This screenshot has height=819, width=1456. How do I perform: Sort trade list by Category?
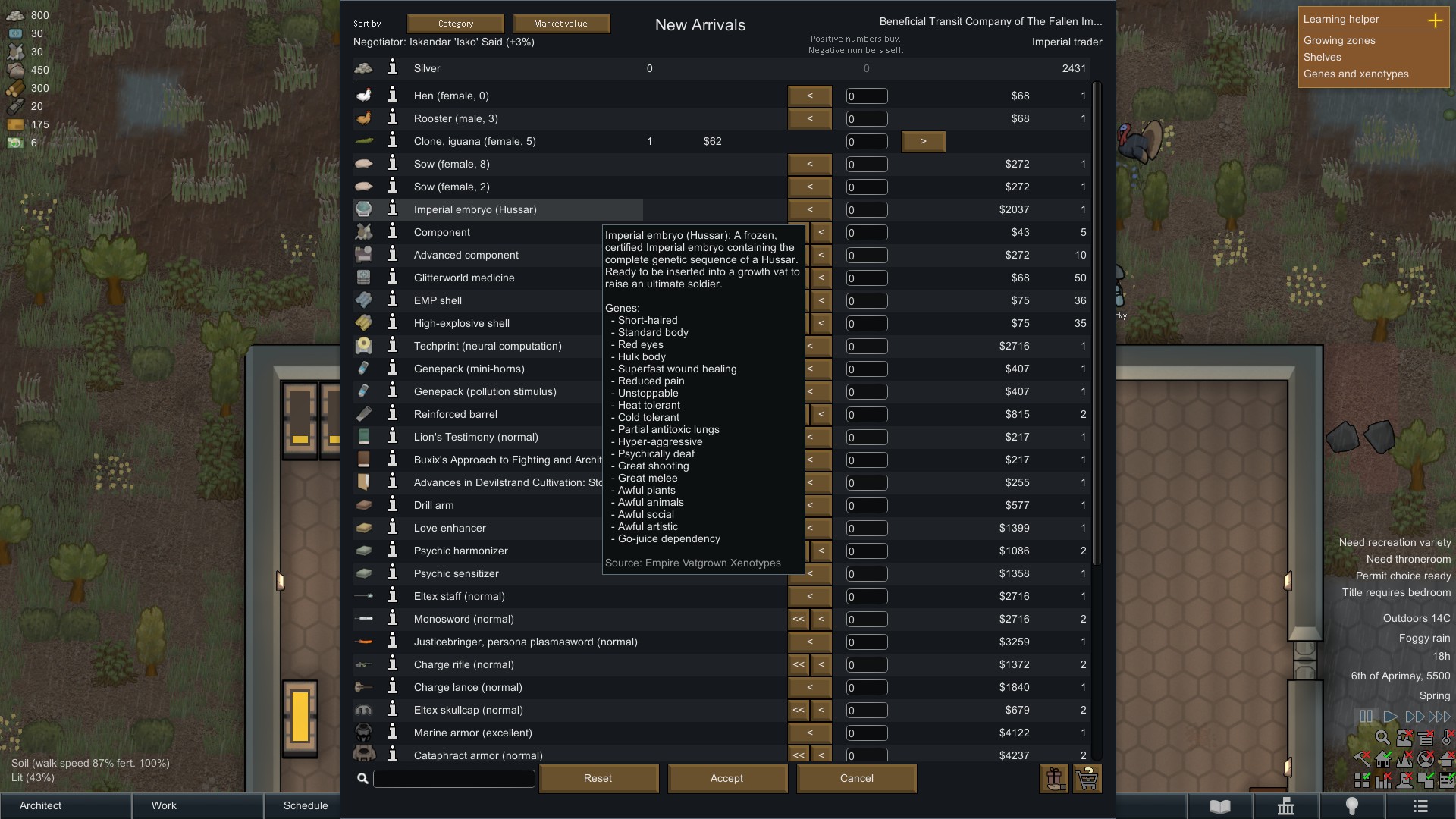[x=456, y=24]
